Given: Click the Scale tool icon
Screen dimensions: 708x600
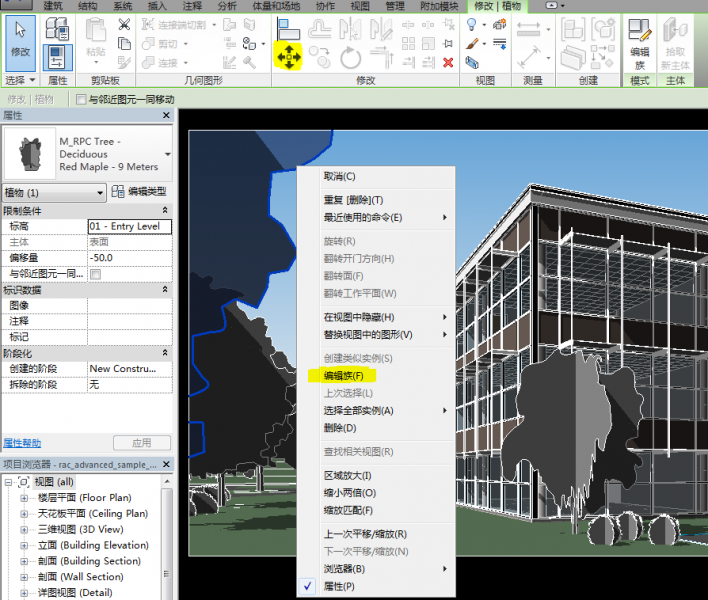Looking at the screenshot, I should click(428, 43).
